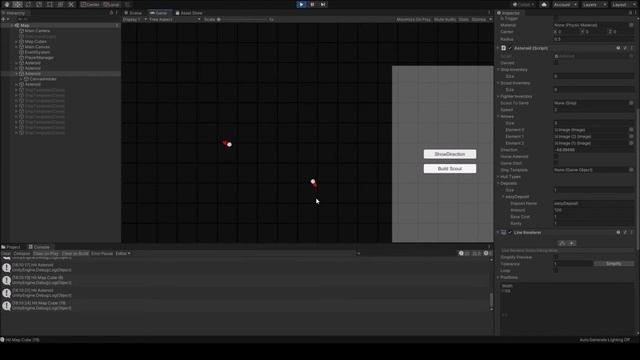
Task: Open the Layers dropdown
Action: 594,4
